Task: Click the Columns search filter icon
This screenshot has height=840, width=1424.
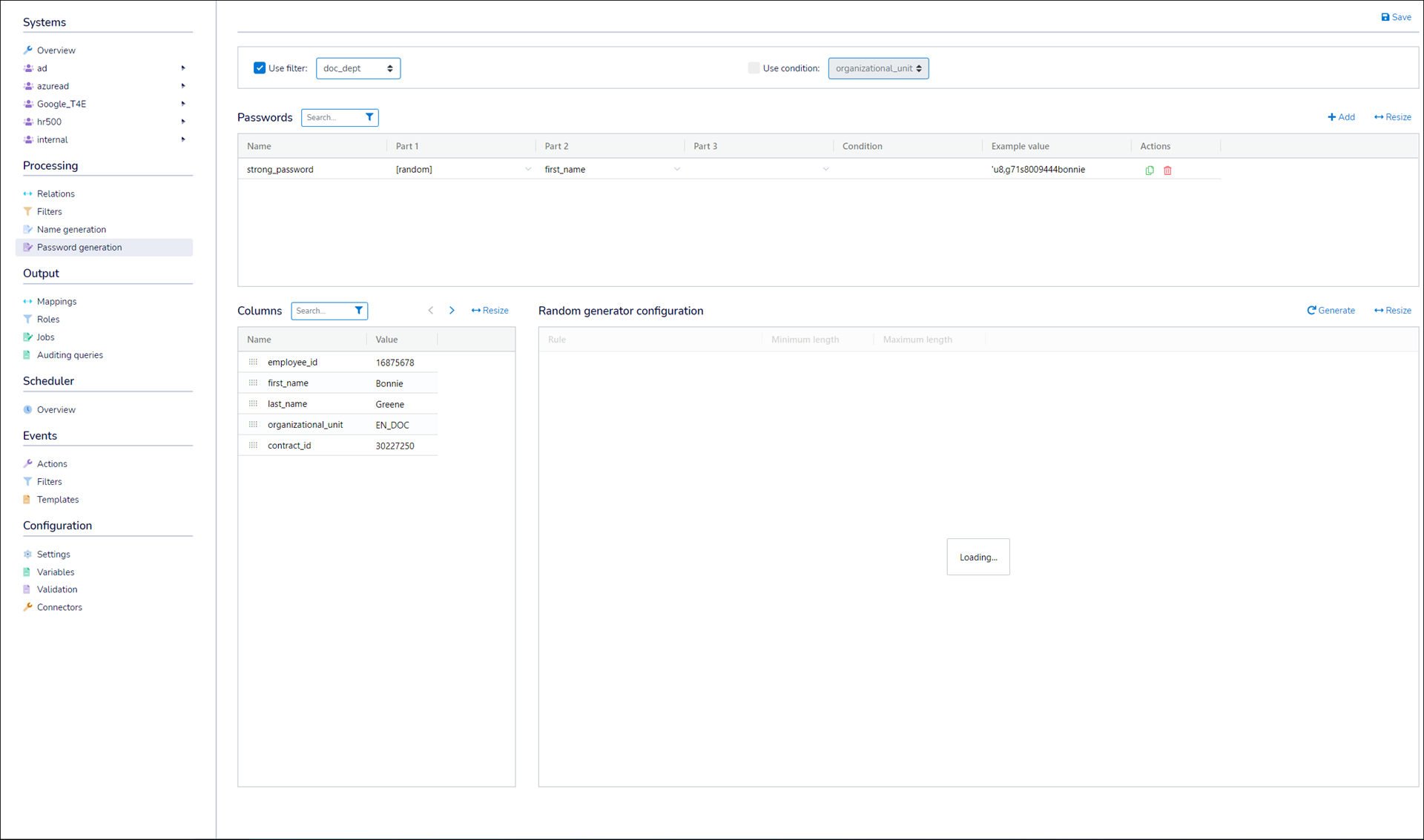Action: click(x=359, y=311)
